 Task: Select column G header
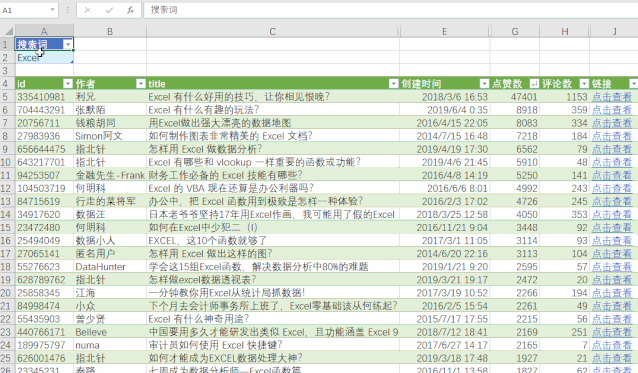[515, 31]
